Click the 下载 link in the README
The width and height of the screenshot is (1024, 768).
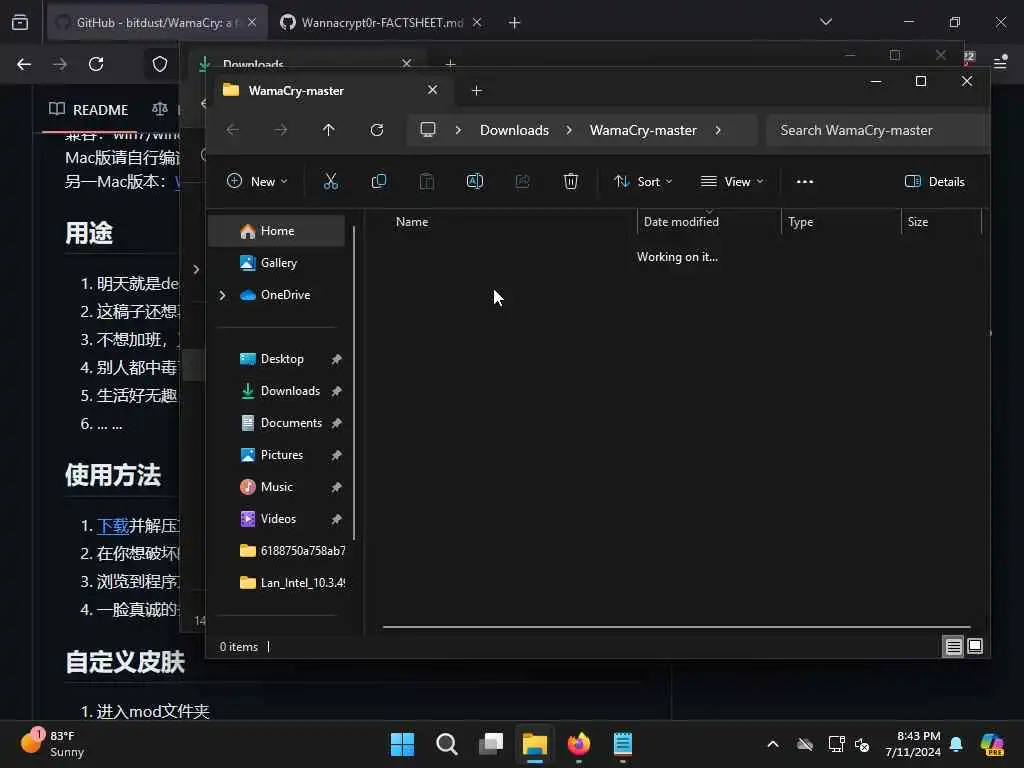[x=112, y=526]
